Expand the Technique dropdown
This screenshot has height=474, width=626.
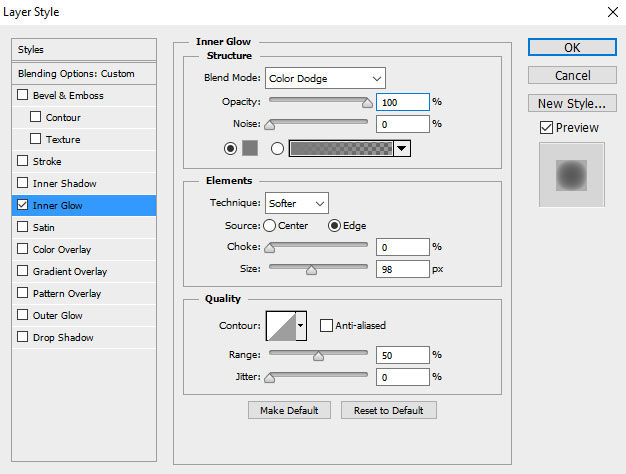tap(296, 203)
